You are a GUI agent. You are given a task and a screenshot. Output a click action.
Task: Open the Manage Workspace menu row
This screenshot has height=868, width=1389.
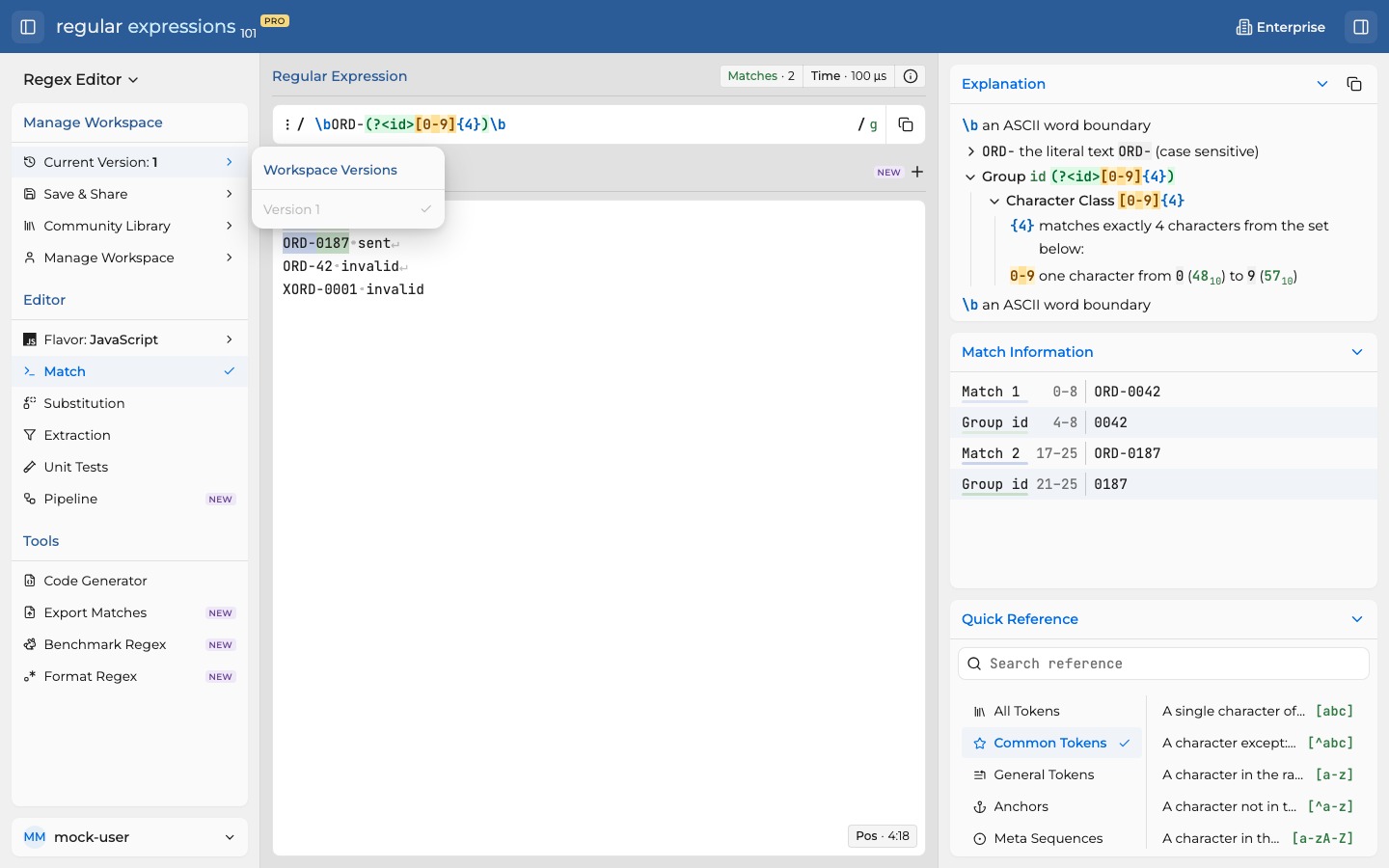pyautogui.click(x=129, y=258)
